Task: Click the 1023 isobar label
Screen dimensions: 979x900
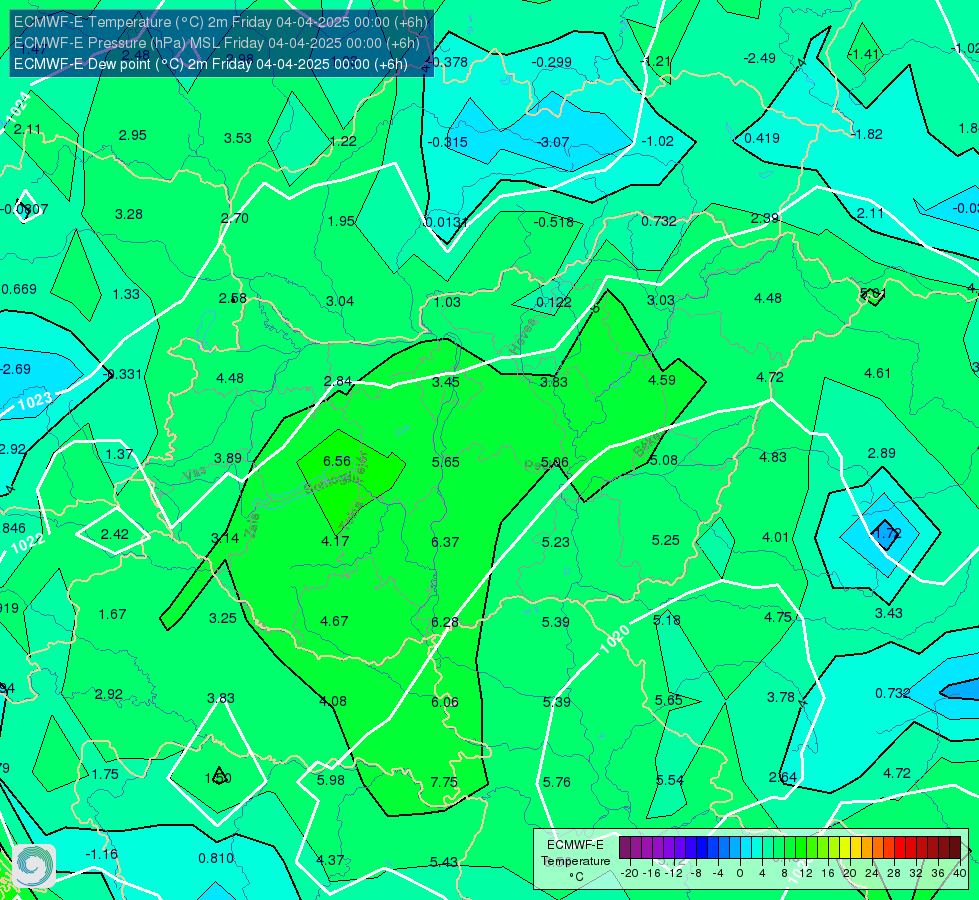Action: click(x=34, y=400)
